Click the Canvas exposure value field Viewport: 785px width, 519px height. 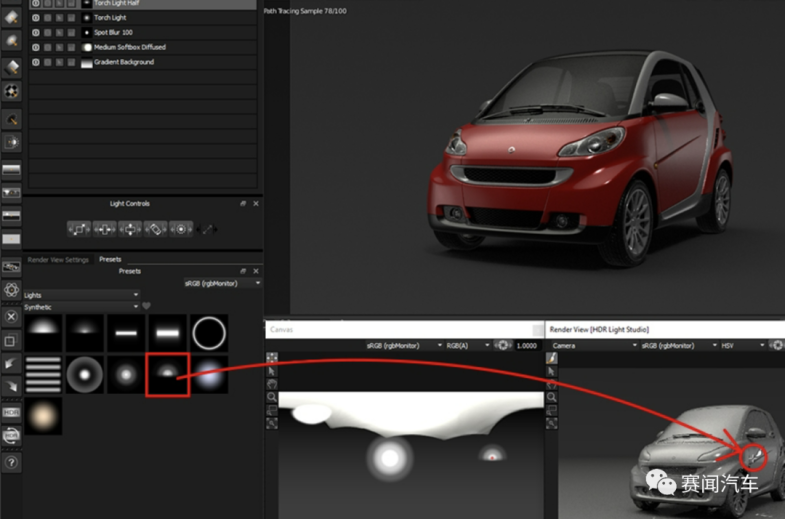click(525, 345)
